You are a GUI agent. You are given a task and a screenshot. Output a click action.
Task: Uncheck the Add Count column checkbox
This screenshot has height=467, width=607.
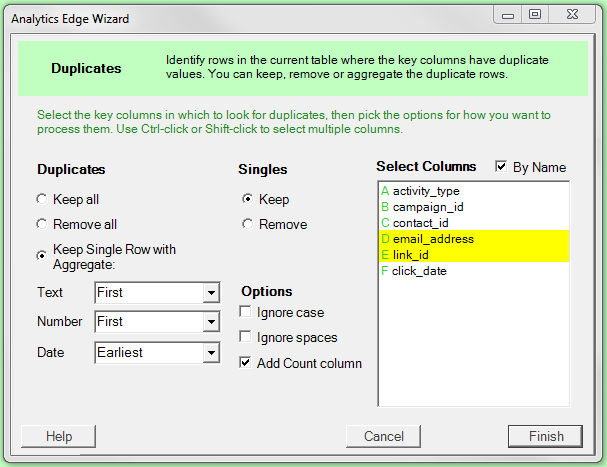[246, 363]
